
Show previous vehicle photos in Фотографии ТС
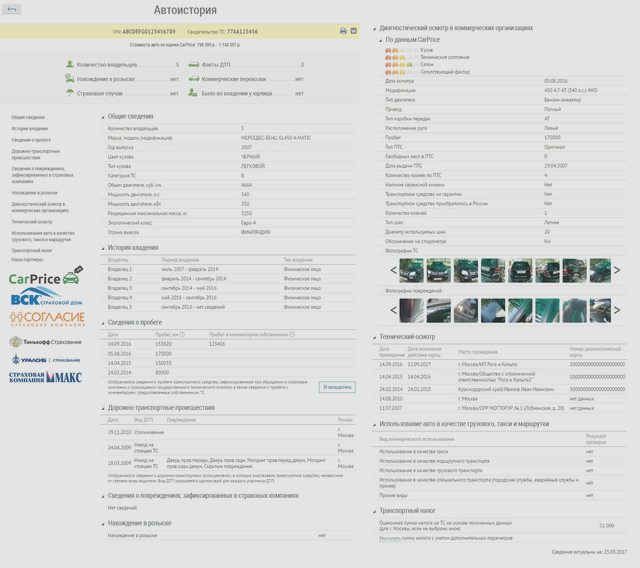click(393, 270)
